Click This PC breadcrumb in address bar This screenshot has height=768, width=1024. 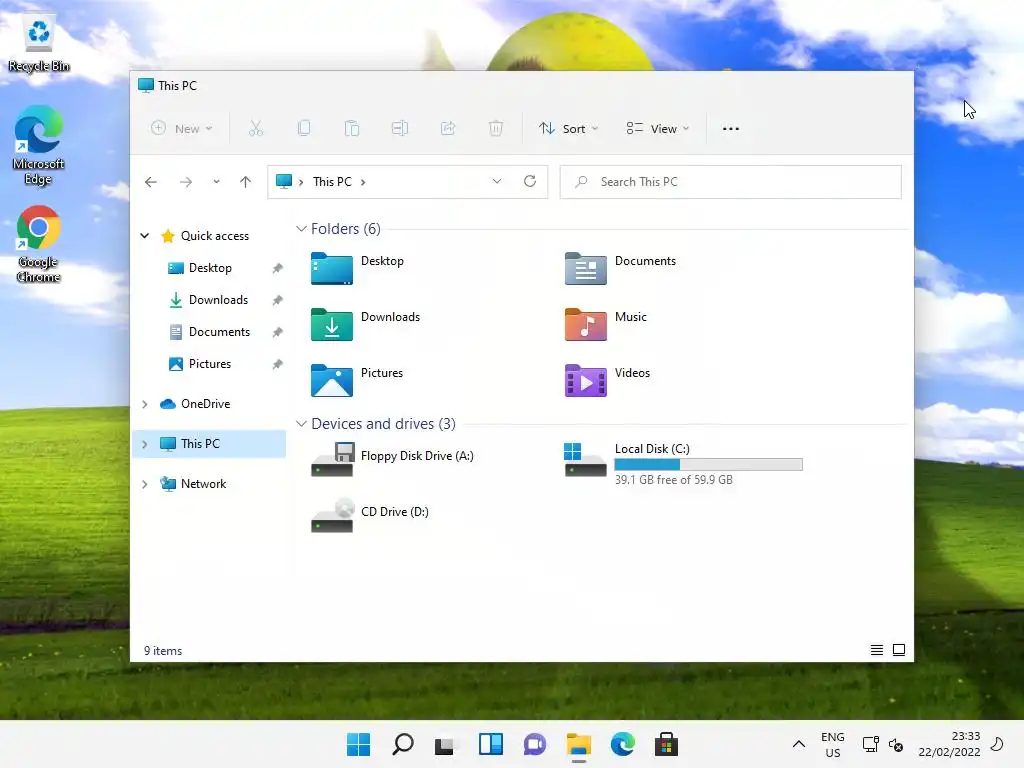click(x=332, y=182)
